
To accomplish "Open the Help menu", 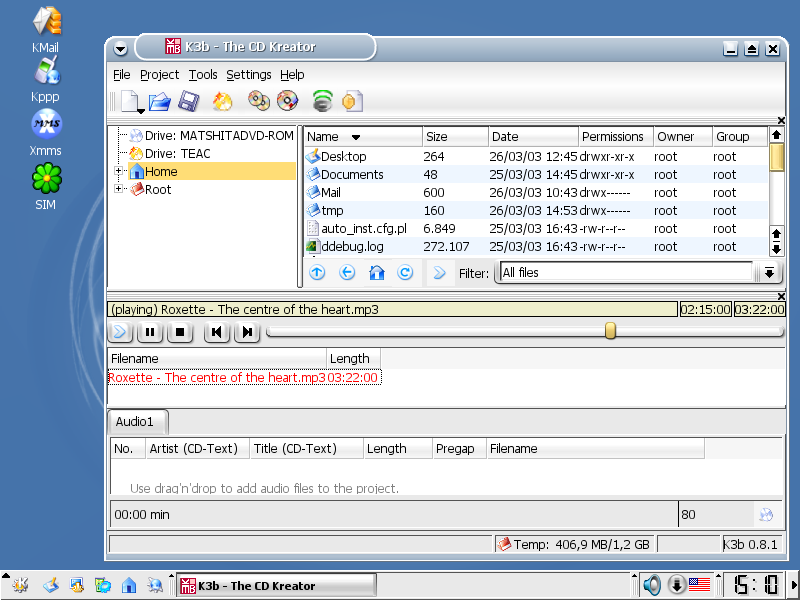I will click(x=292, y=75).
